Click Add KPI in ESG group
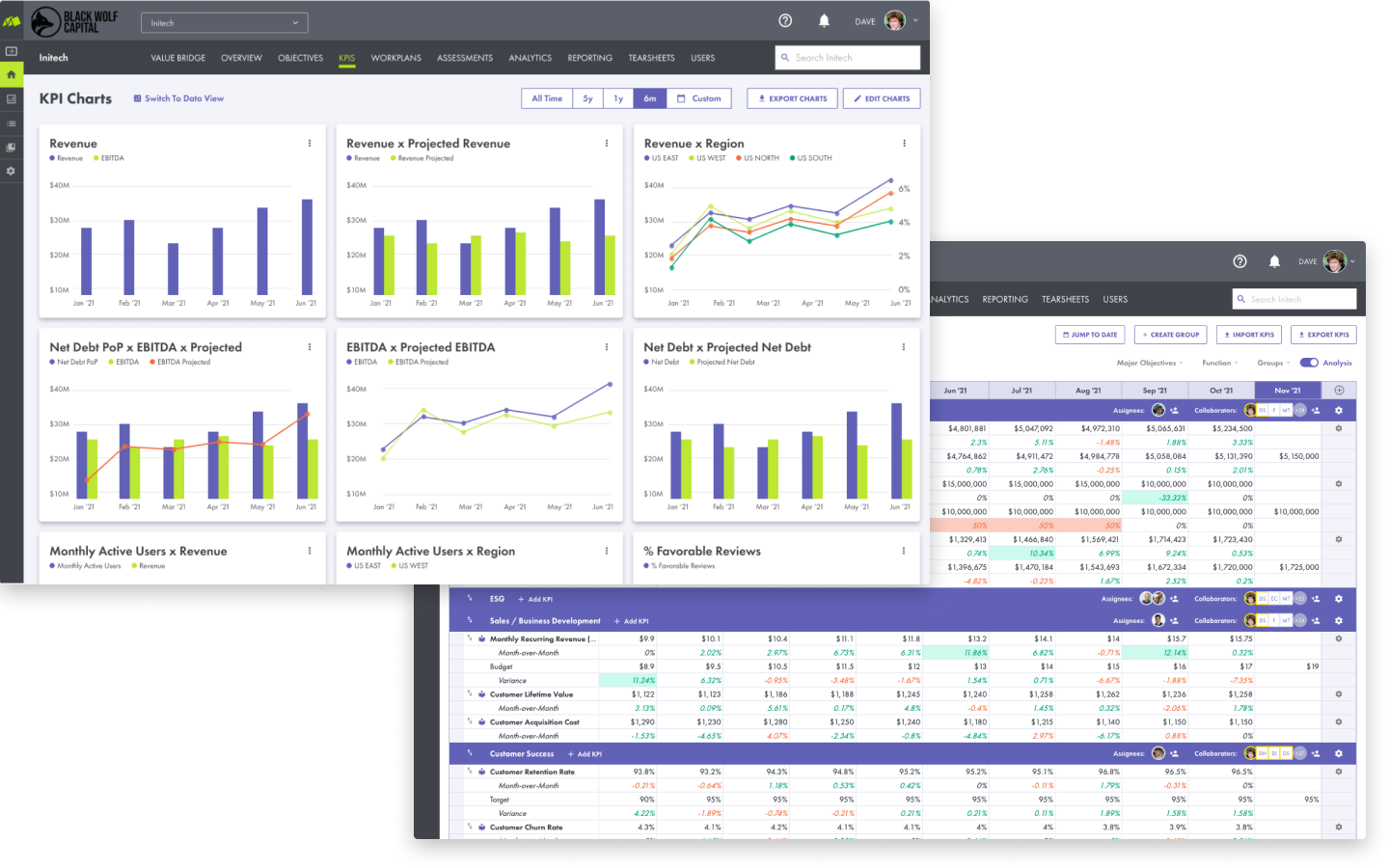Screen dimensions: 1389x868 (x=535, y=599)
